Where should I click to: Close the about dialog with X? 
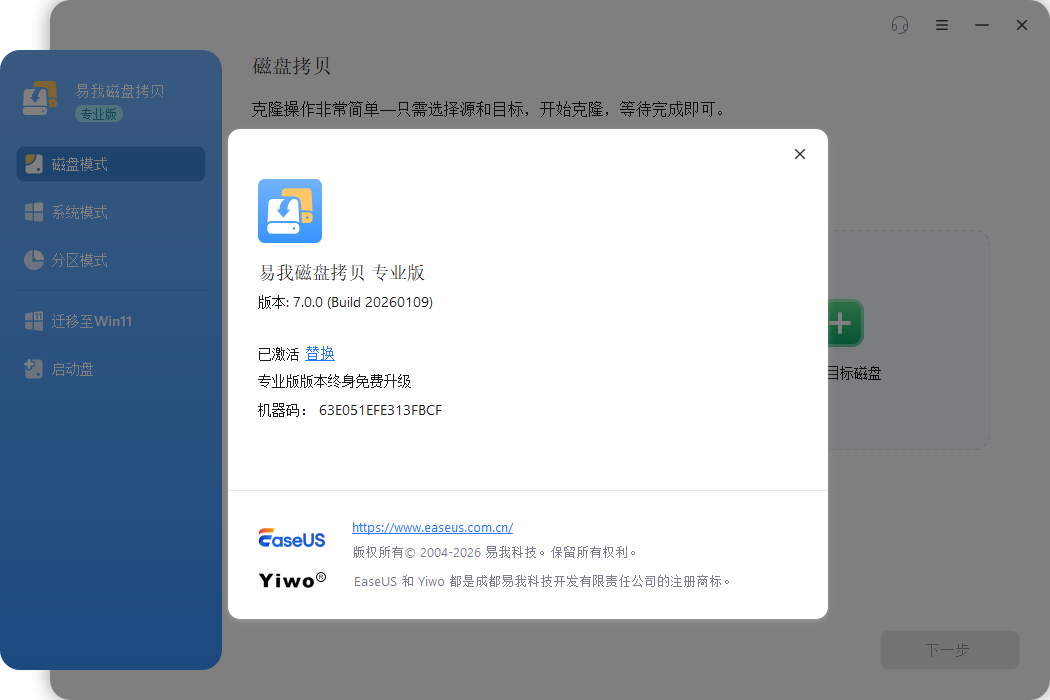799,154
